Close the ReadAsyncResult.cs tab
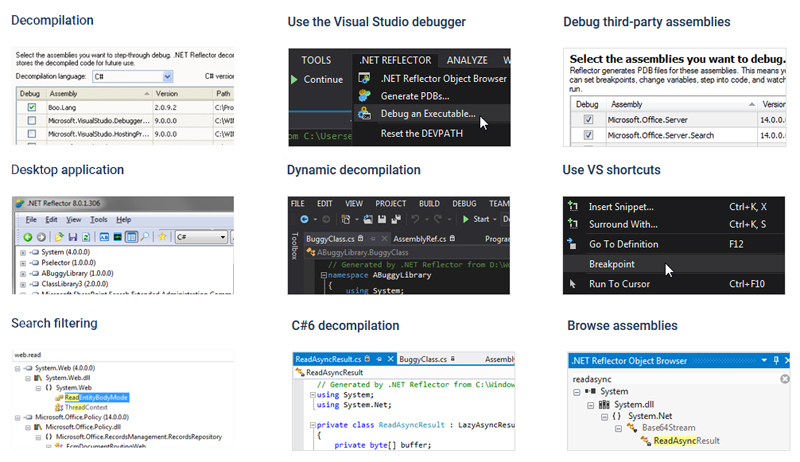 click(x=390, y=359)
